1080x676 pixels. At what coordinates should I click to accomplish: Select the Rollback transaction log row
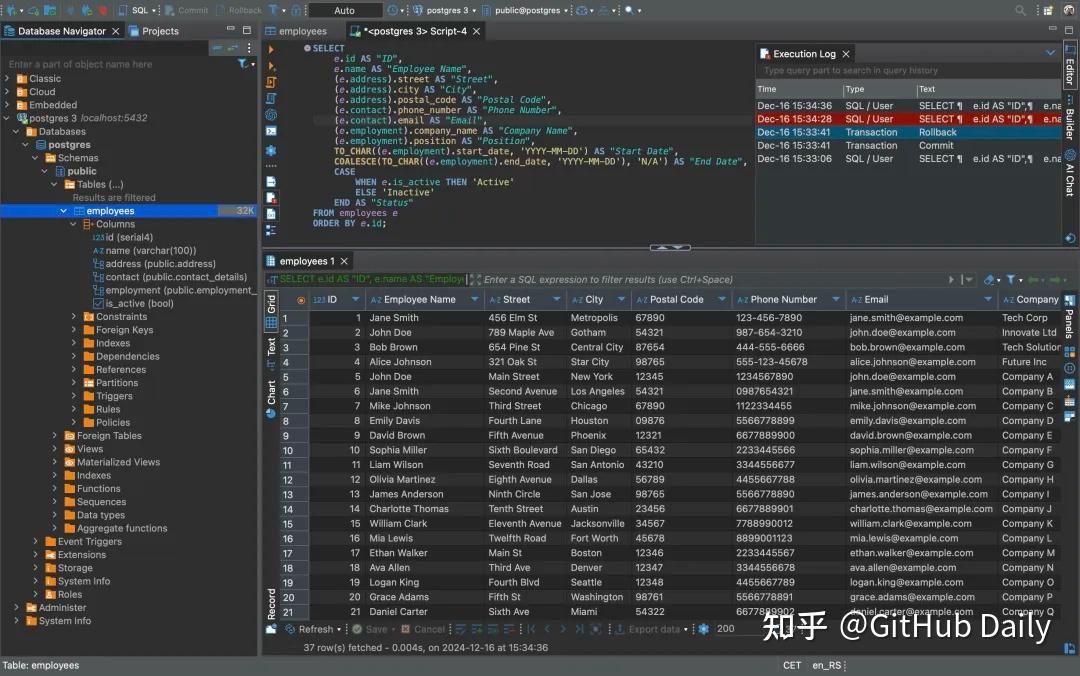pos(908,132)
